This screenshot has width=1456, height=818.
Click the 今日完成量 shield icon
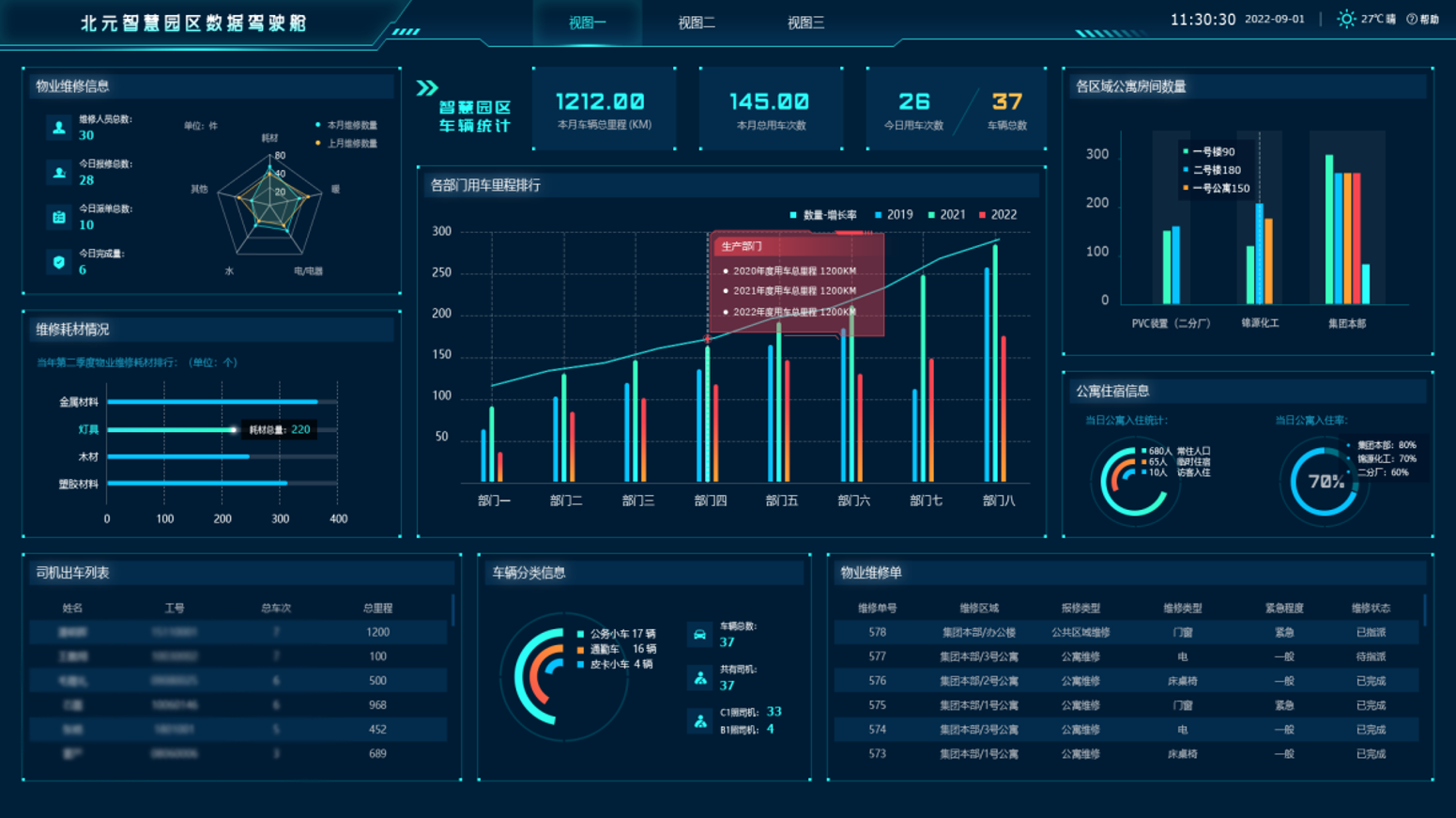(59, 262)
